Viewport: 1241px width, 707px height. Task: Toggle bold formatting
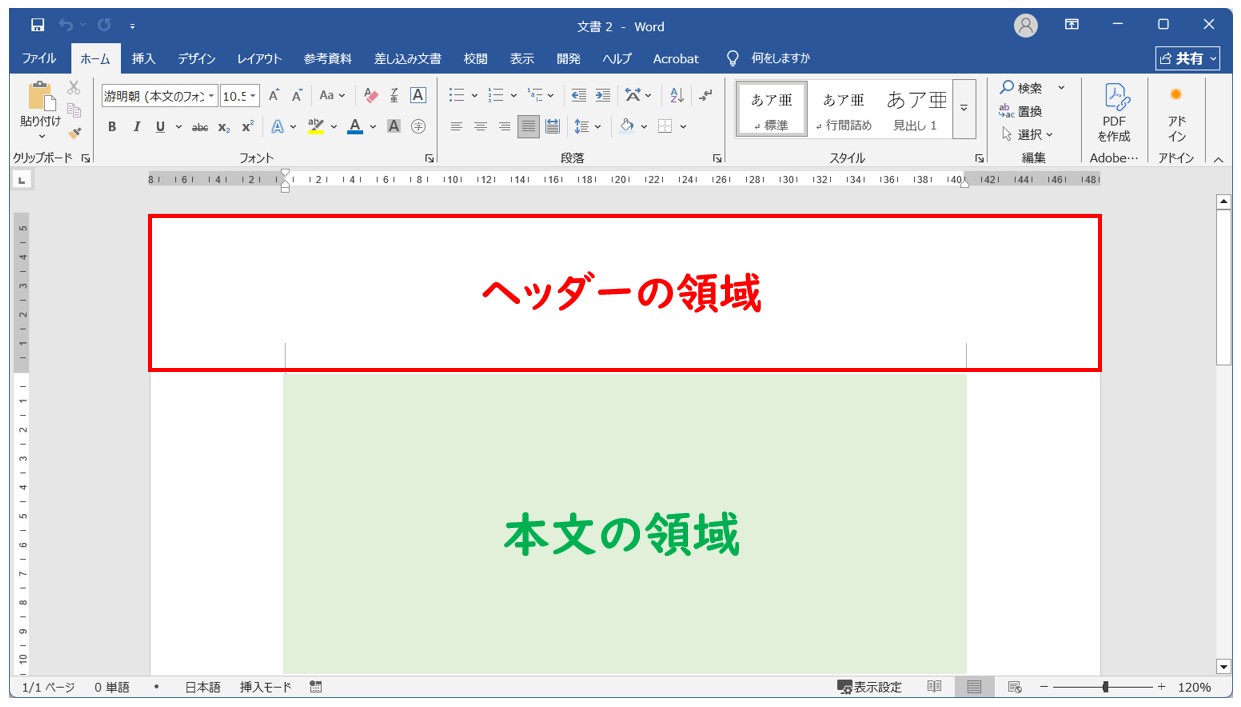click(112, 127)
